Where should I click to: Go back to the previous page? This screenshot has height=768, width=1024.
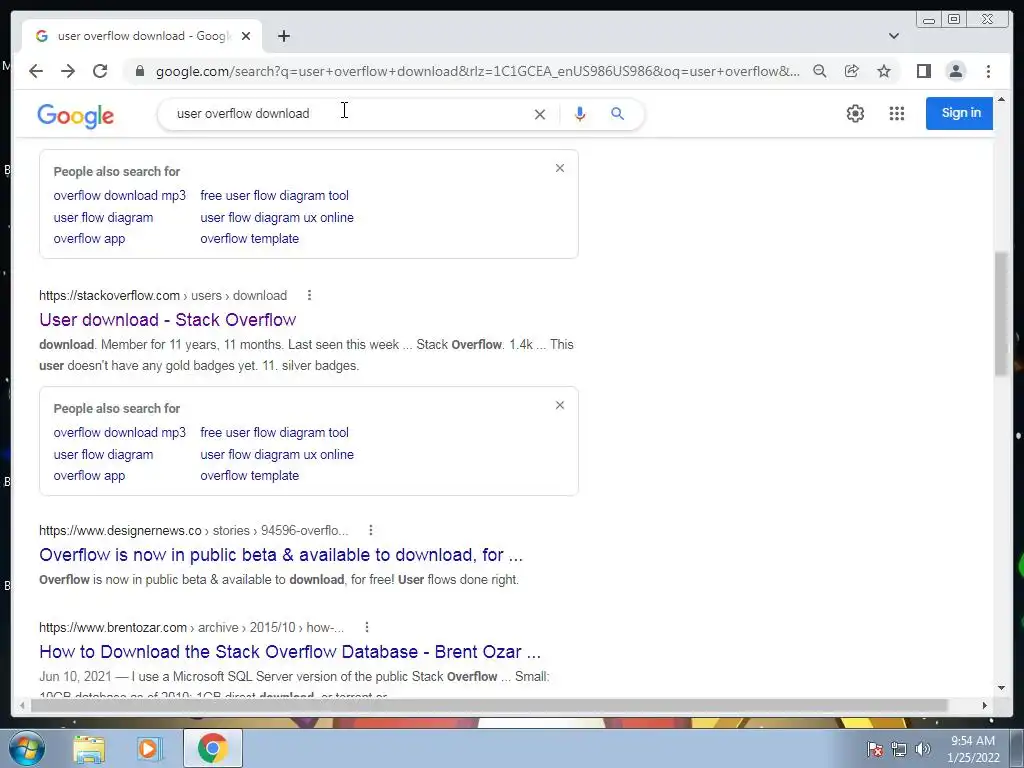(x=36, y=71)
